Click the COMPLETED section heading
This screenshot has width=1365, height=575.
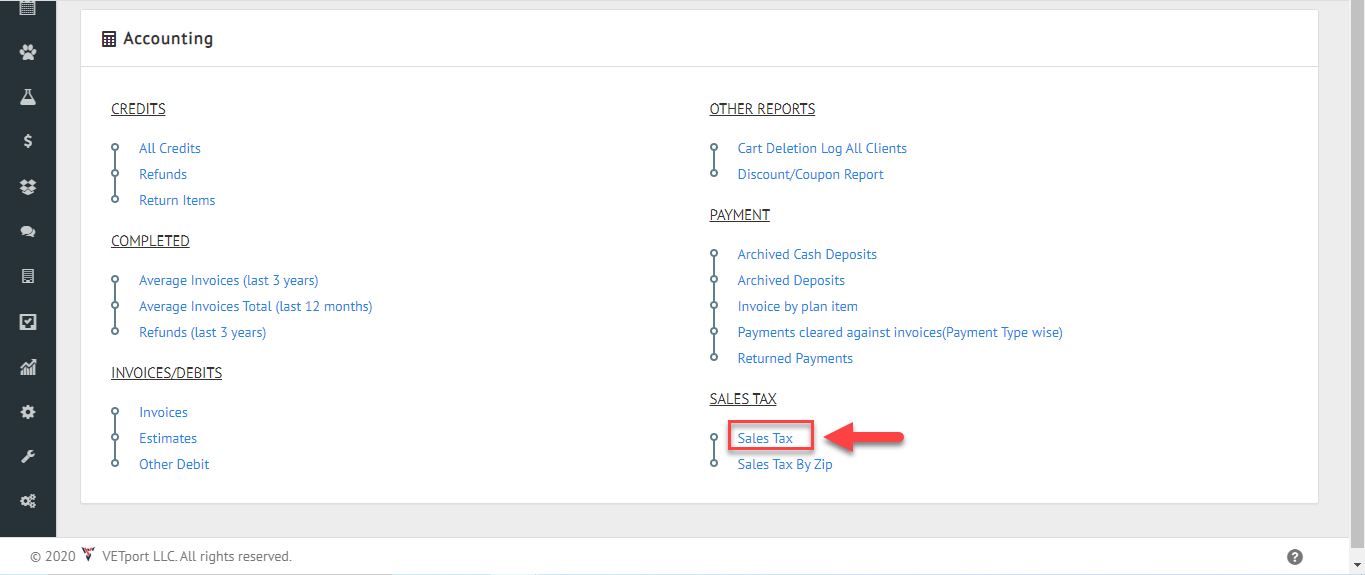[x=150, y=241]
